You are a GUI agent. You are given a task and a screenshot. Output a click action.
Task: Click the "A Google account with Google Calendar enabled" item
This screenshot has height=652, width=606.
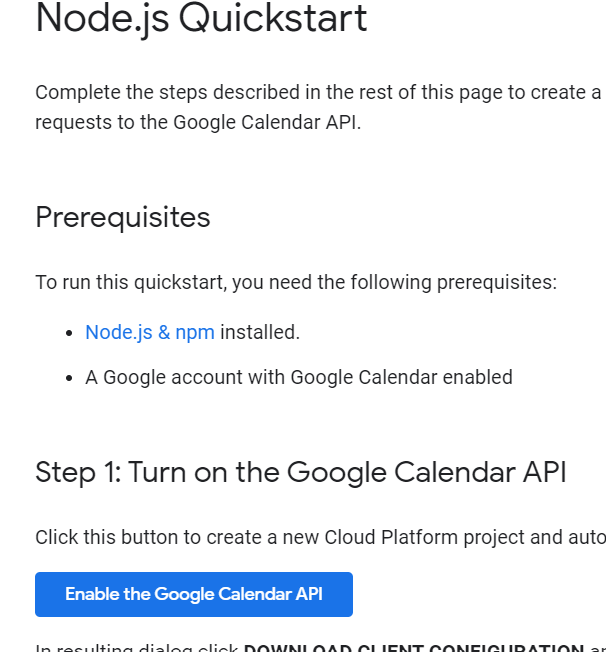(x=299, y=378)
